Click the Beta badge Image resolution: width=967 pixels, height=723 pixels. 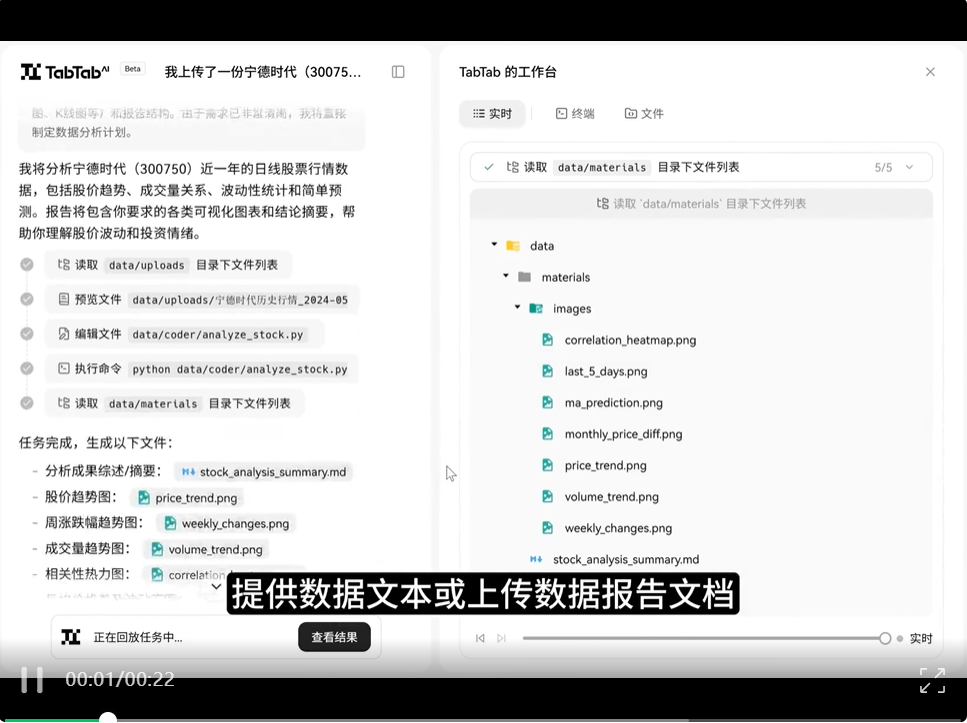pyautogui.click(x=133, y=69)
